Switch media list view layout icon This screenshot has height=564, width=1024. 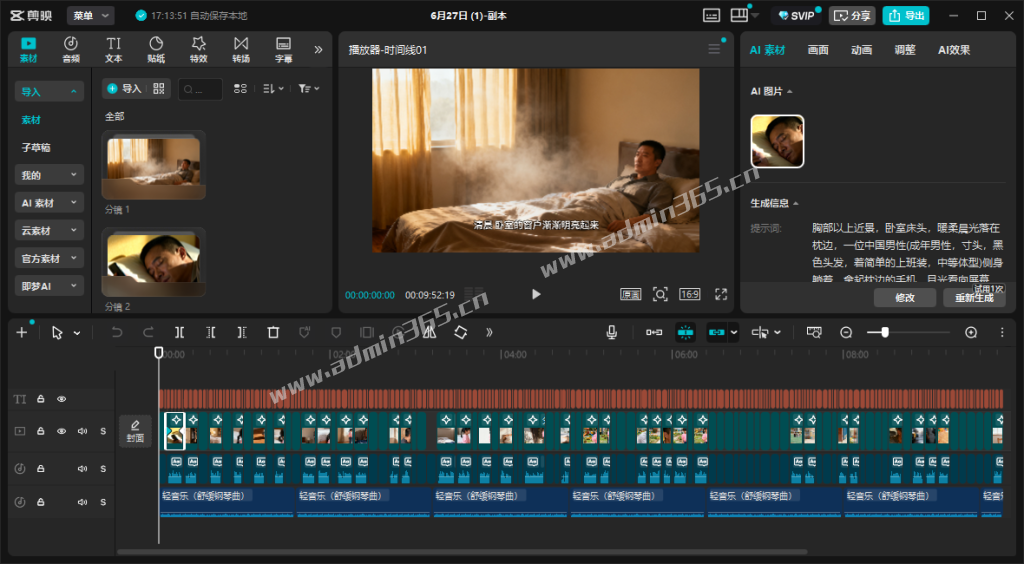(x=240, y=89)
